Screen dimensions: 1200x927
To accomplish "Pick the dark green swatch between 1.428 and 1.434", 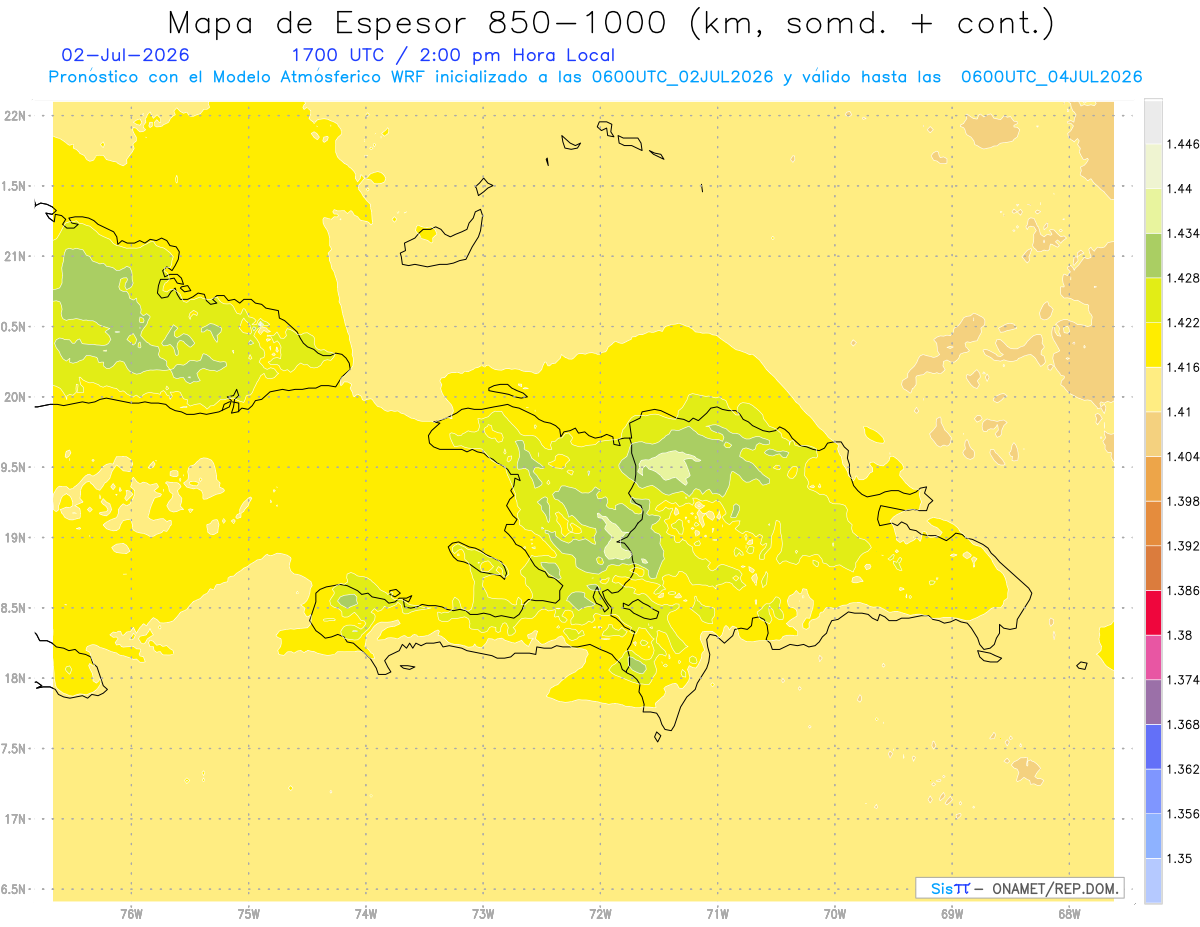I will tap(1153, 255).
